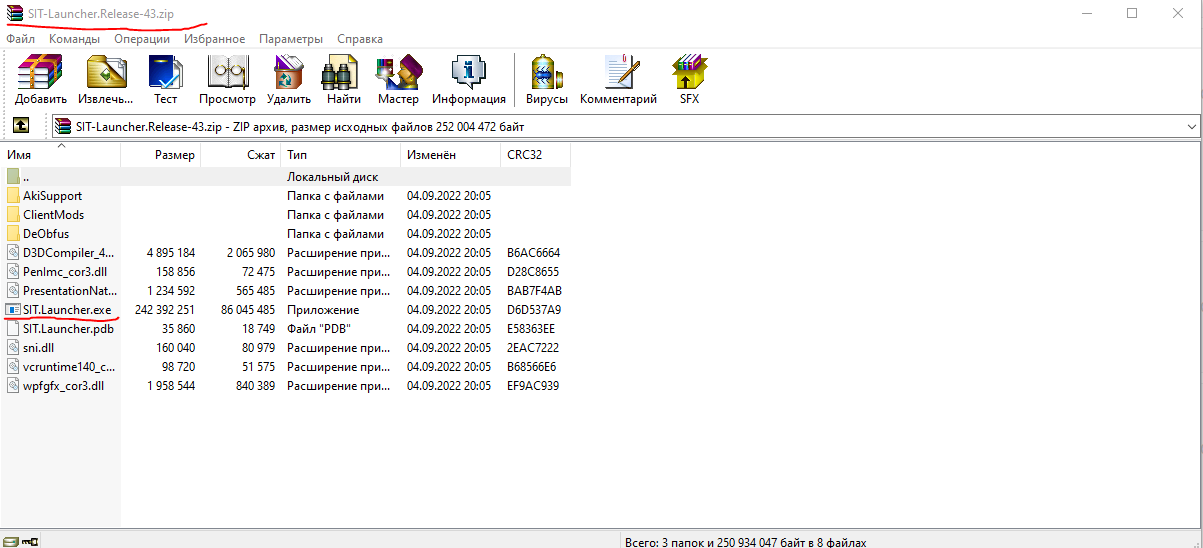Screen dimensions: 1203x548
Task: Select the sni.dll file name
Action: coord(38,348)
